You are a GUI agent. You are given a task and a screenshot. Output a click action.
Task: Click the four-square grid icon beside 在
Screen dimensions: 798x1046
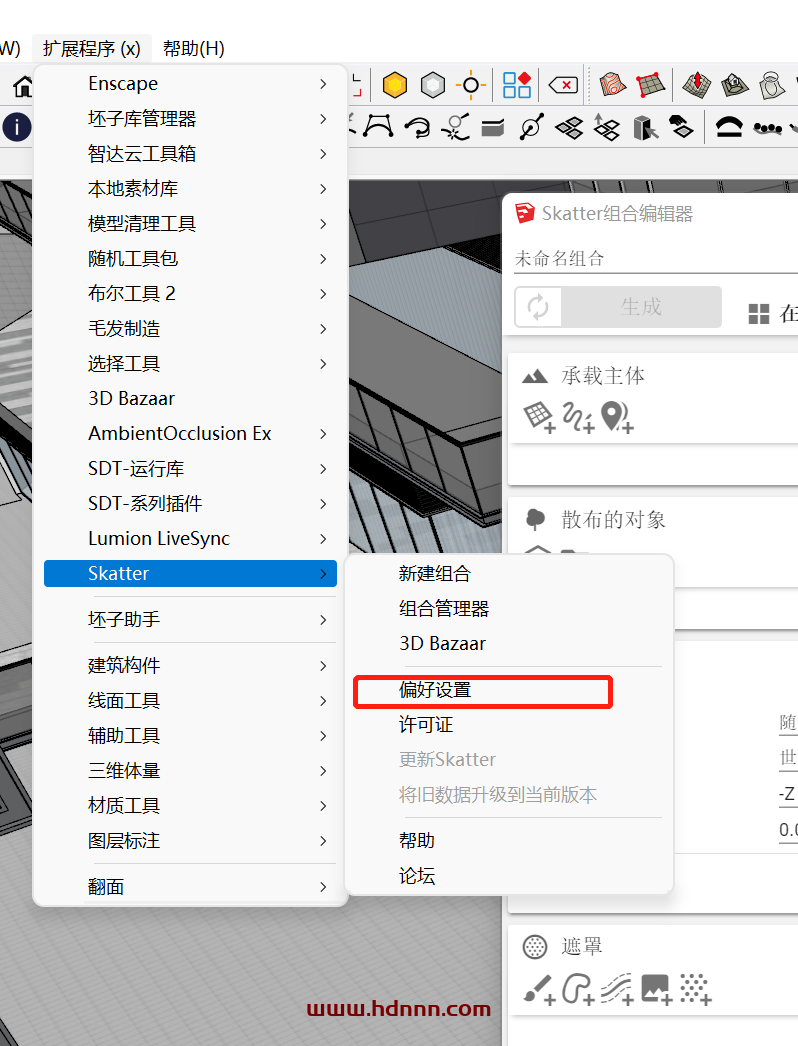point(759,314)
